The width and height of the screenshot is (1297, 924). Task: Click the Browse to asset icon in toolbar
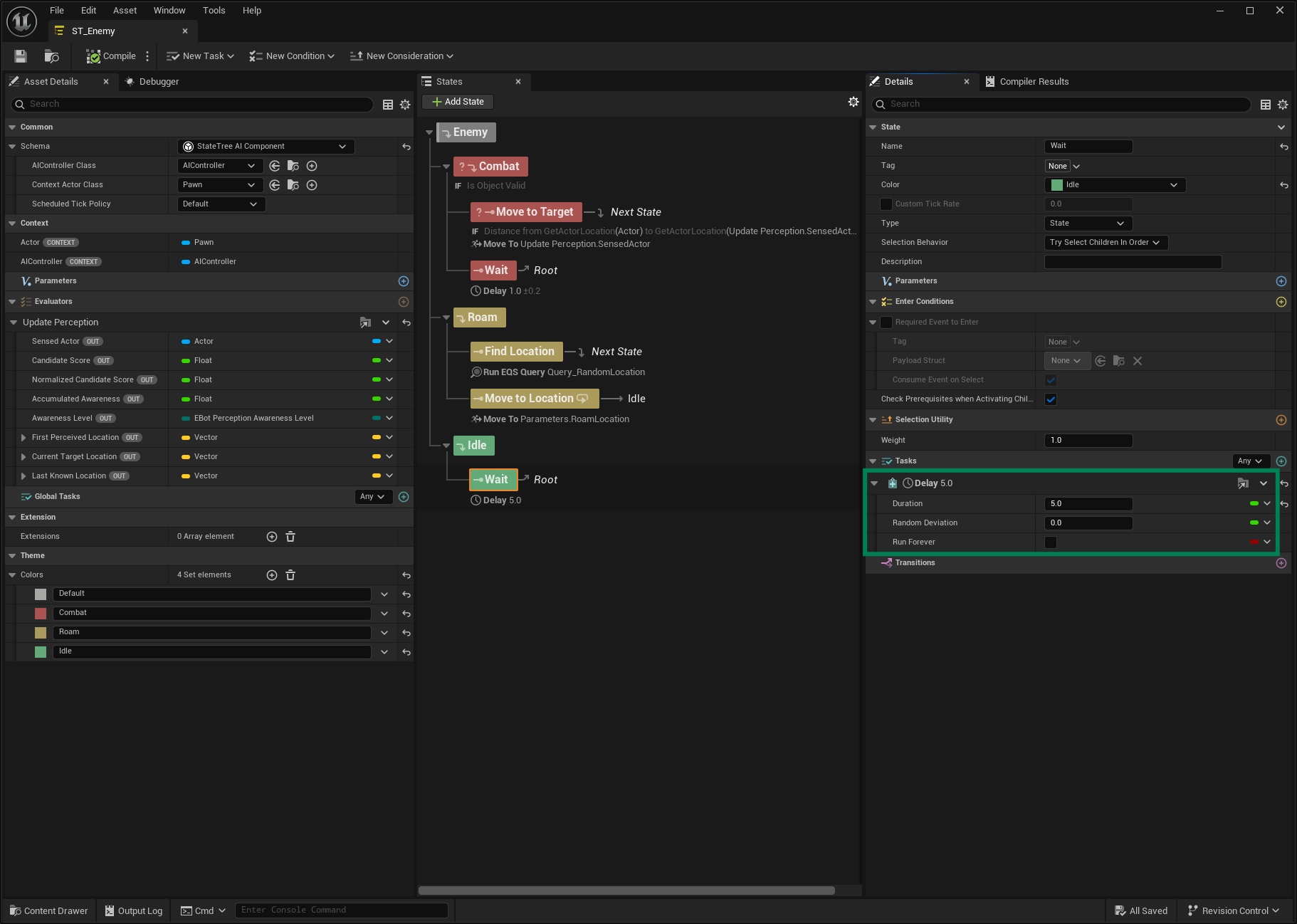click(x=52, y=56)
